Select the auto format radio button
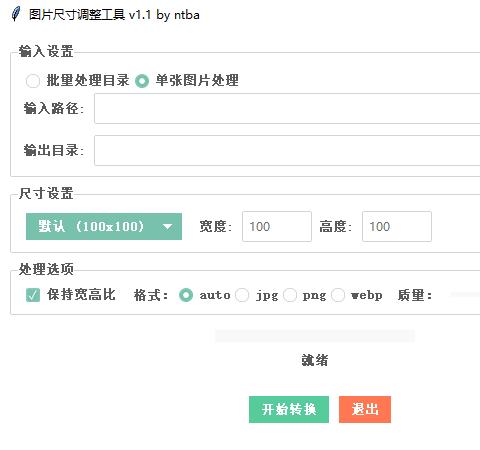Viewport: 480px width, 450px height. click(186, 295)
